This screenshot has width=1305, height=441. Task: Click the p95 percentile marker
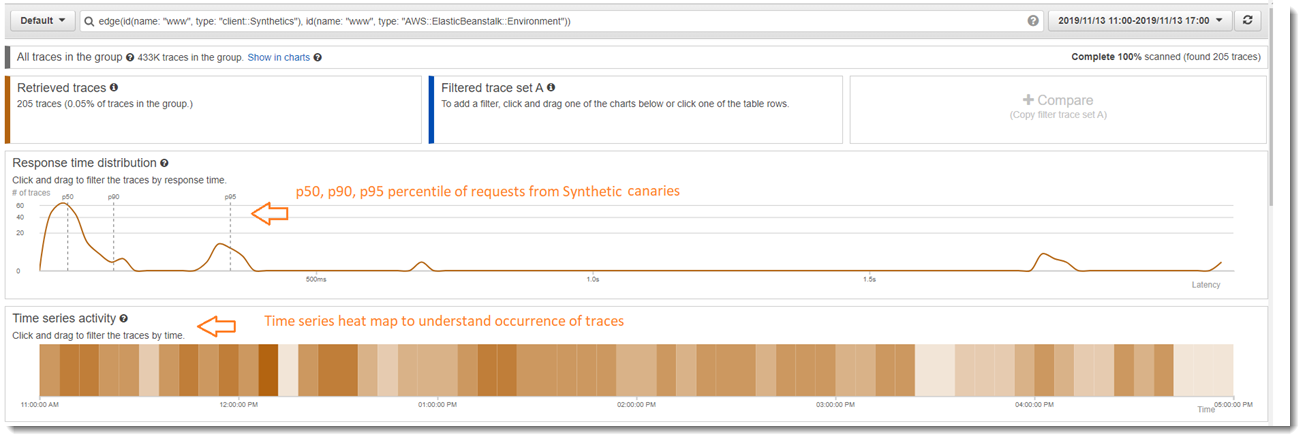(x=230, y=198)
